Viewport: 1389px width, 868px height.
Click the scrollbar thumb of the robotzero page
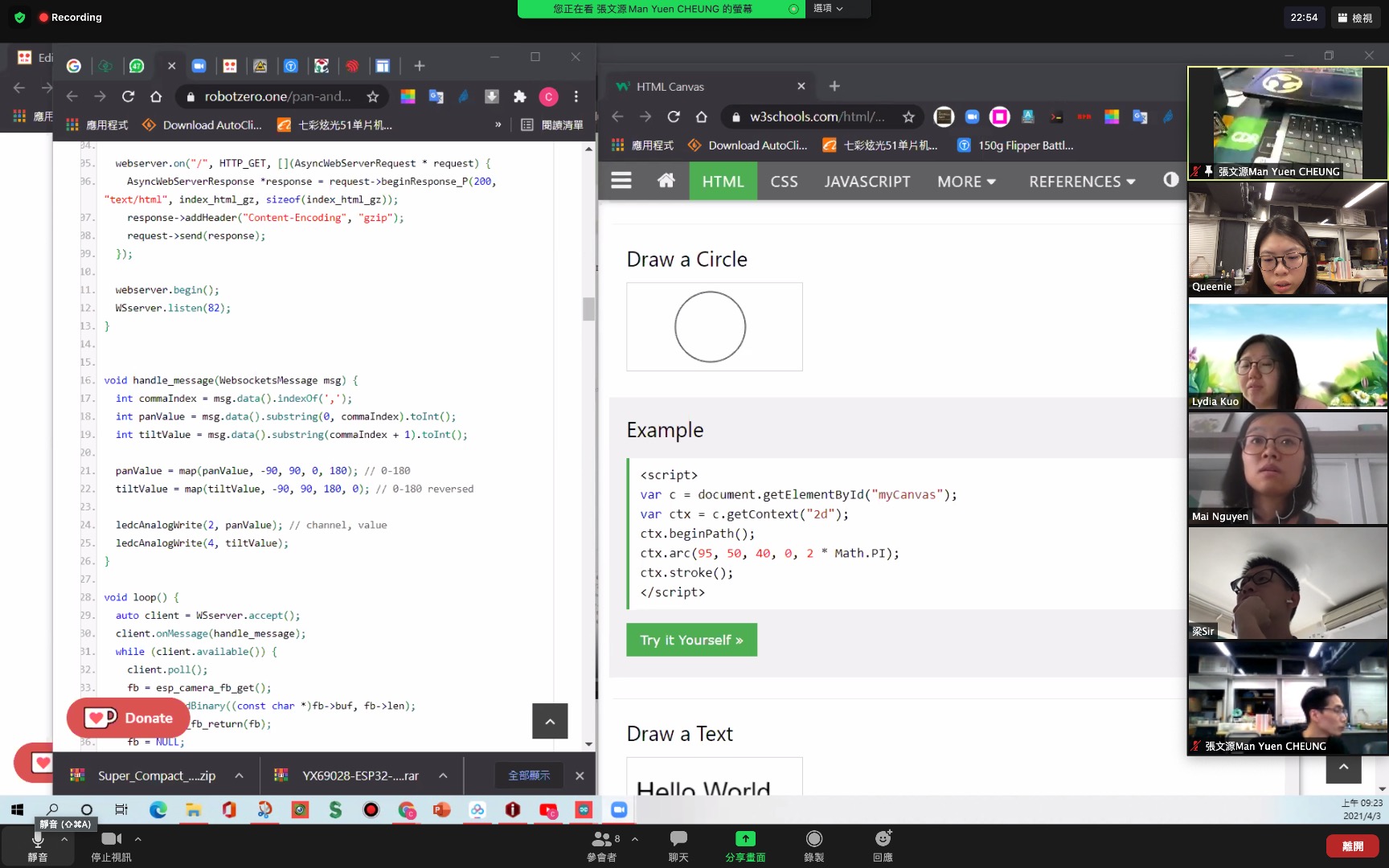pyautogui.click(x=589, y=309)
